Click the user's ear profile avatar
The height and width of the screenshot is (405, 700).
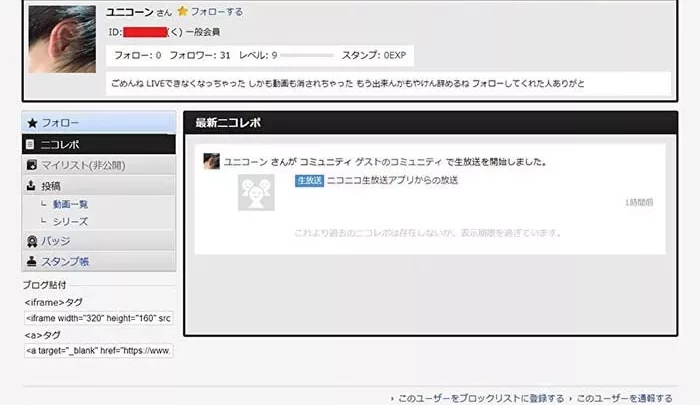[62, 39]
